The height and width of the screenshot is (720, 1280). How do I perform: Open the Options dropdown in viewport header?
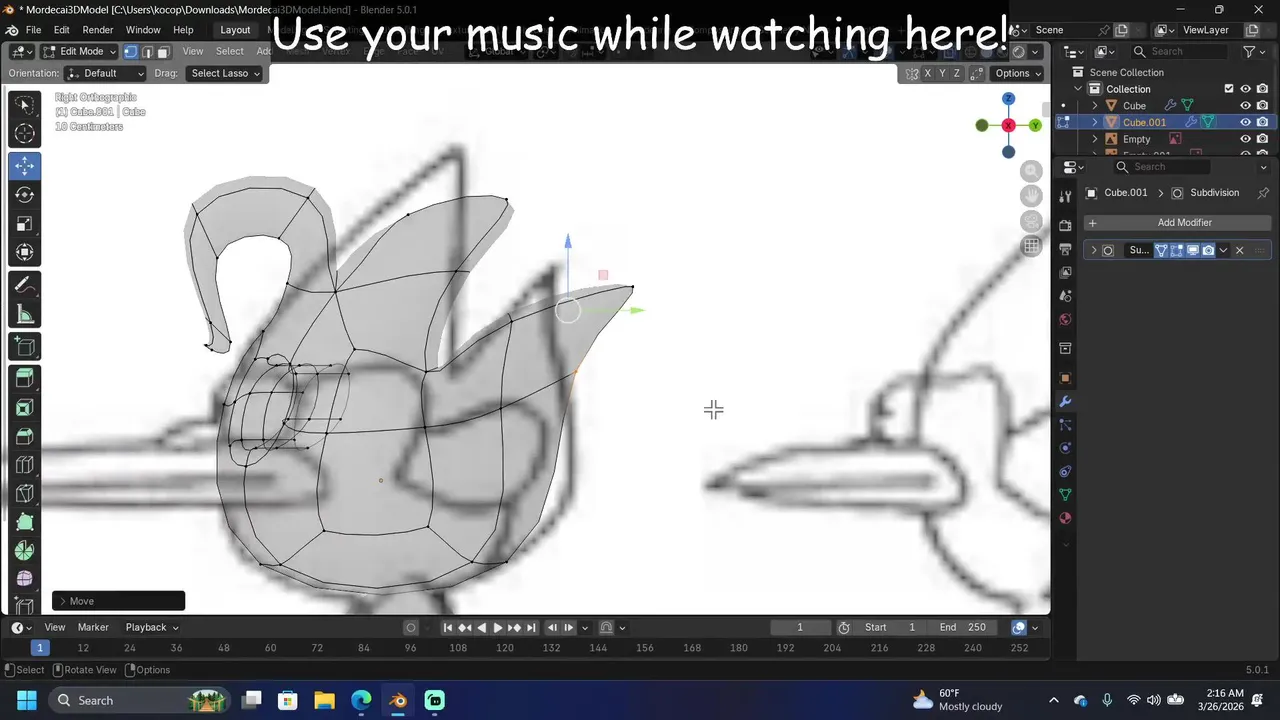click(1017, 73)
